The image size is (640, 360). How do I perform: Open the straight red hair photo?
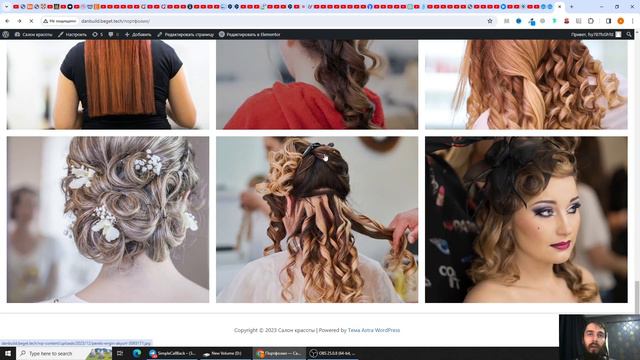point(108,84)
